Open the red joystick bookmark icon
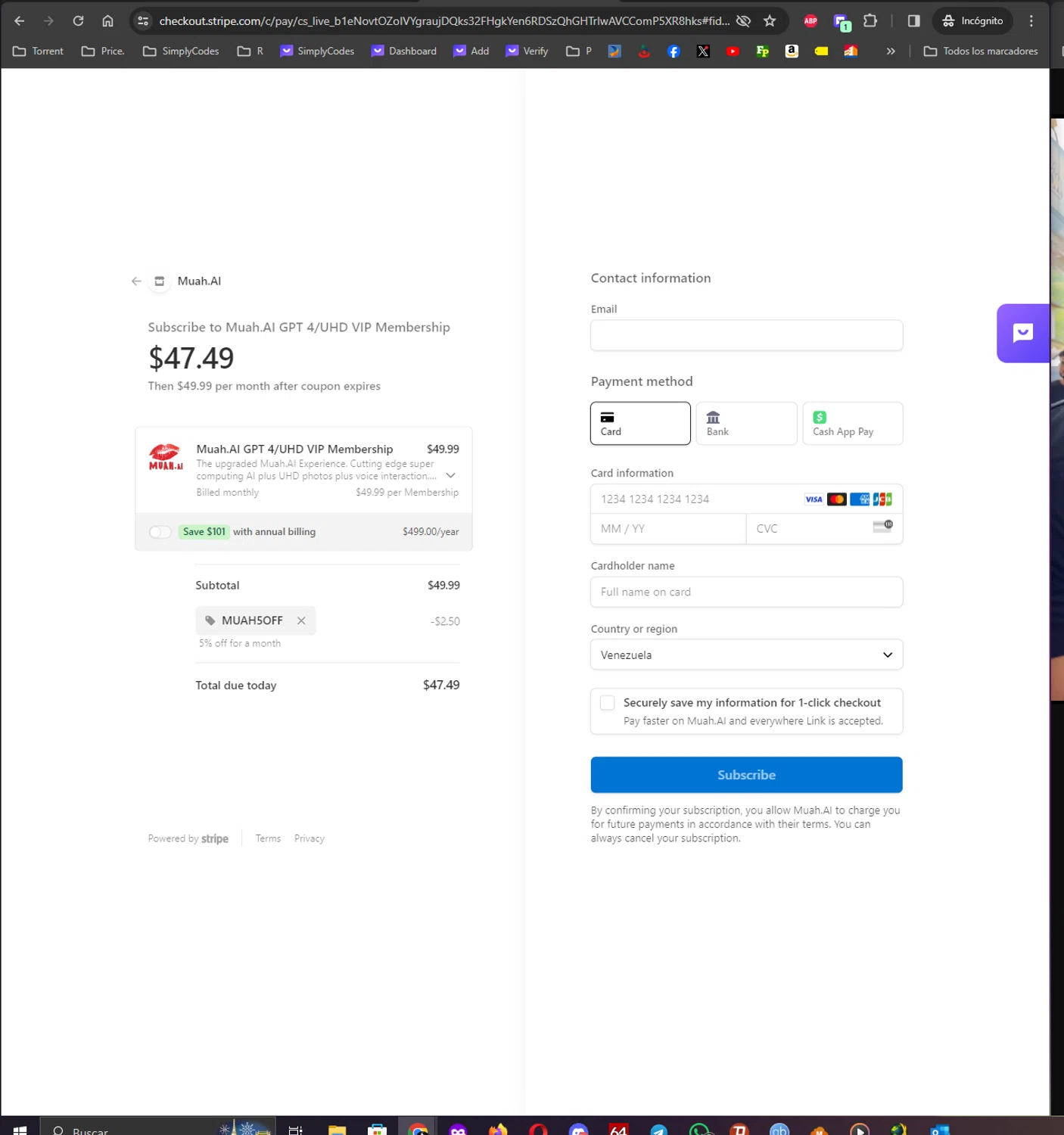Image resolution: width=1064 pixels, height=1135 pixels. (x=644, y=51)
